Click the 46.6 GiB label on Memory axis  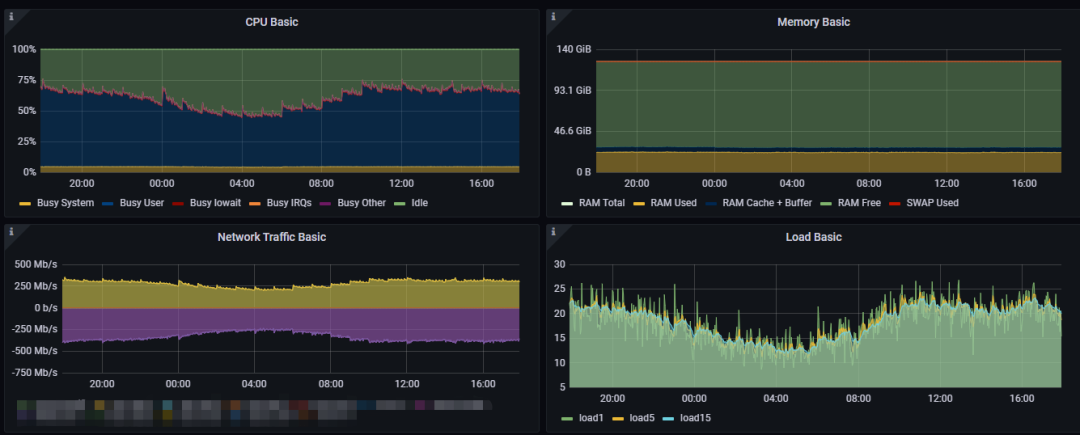[x=574, y=131]
